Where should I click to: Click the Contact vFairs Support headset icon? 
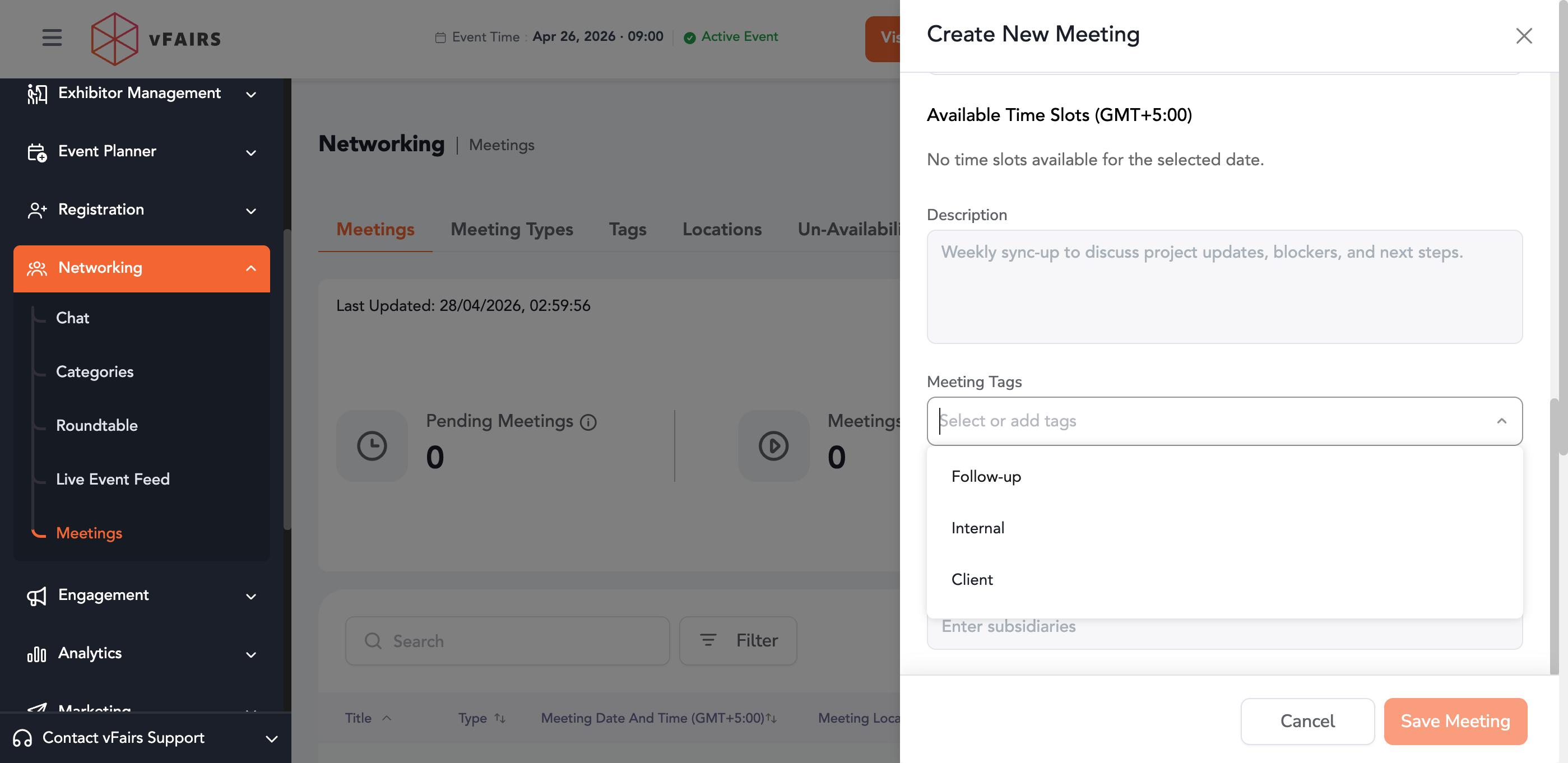[x=22, y=738]
